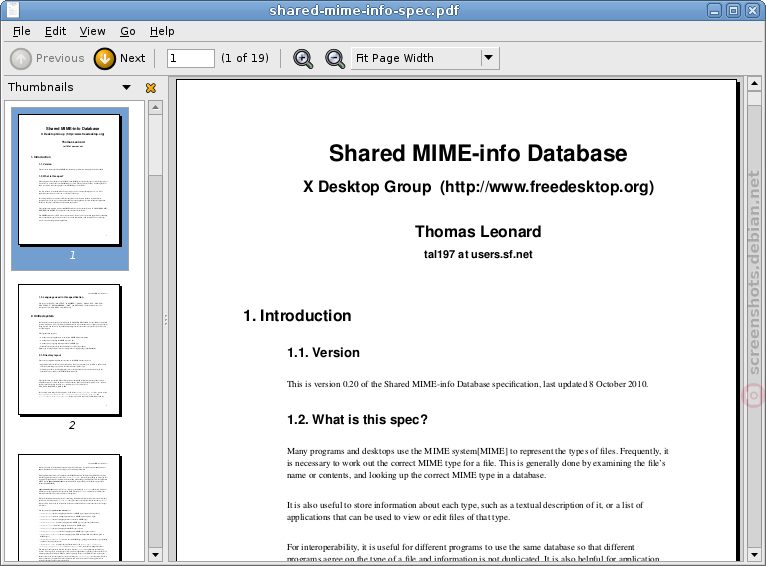Close the window via title bar X
This screenshot has height=566, width=766.
click(x=752, y=10)
